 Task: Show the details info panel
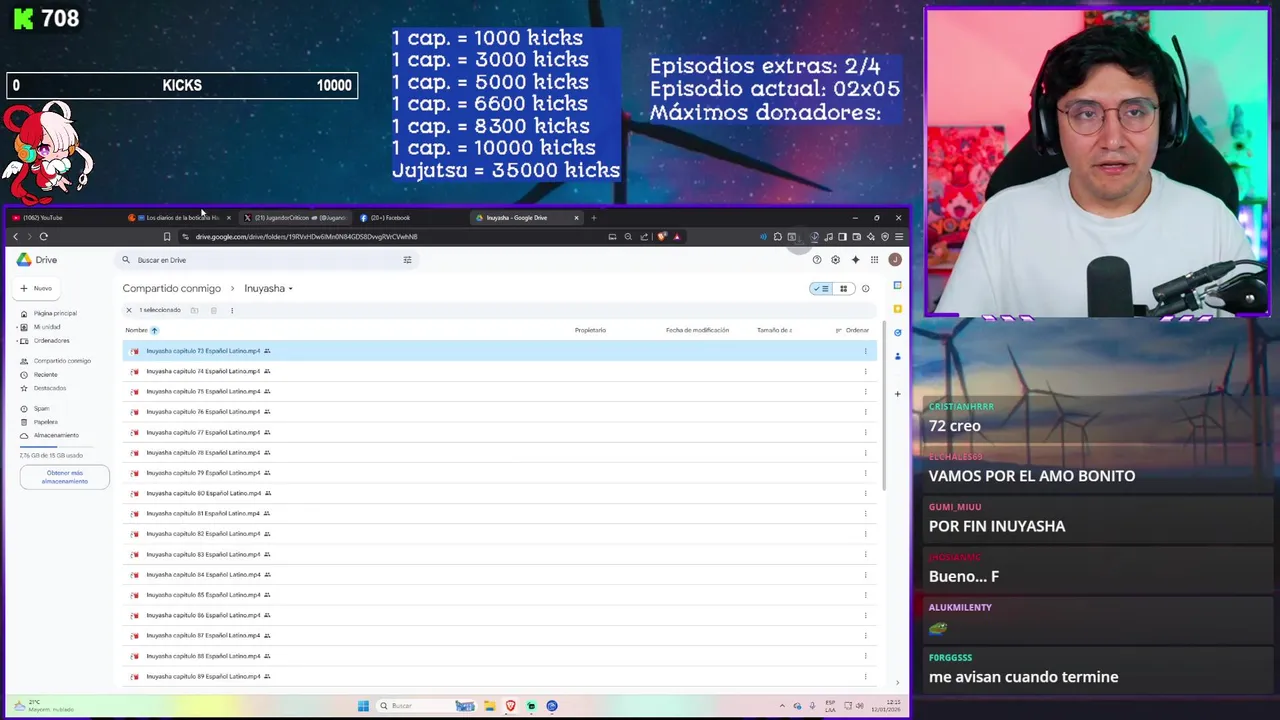tap(865, 289)
